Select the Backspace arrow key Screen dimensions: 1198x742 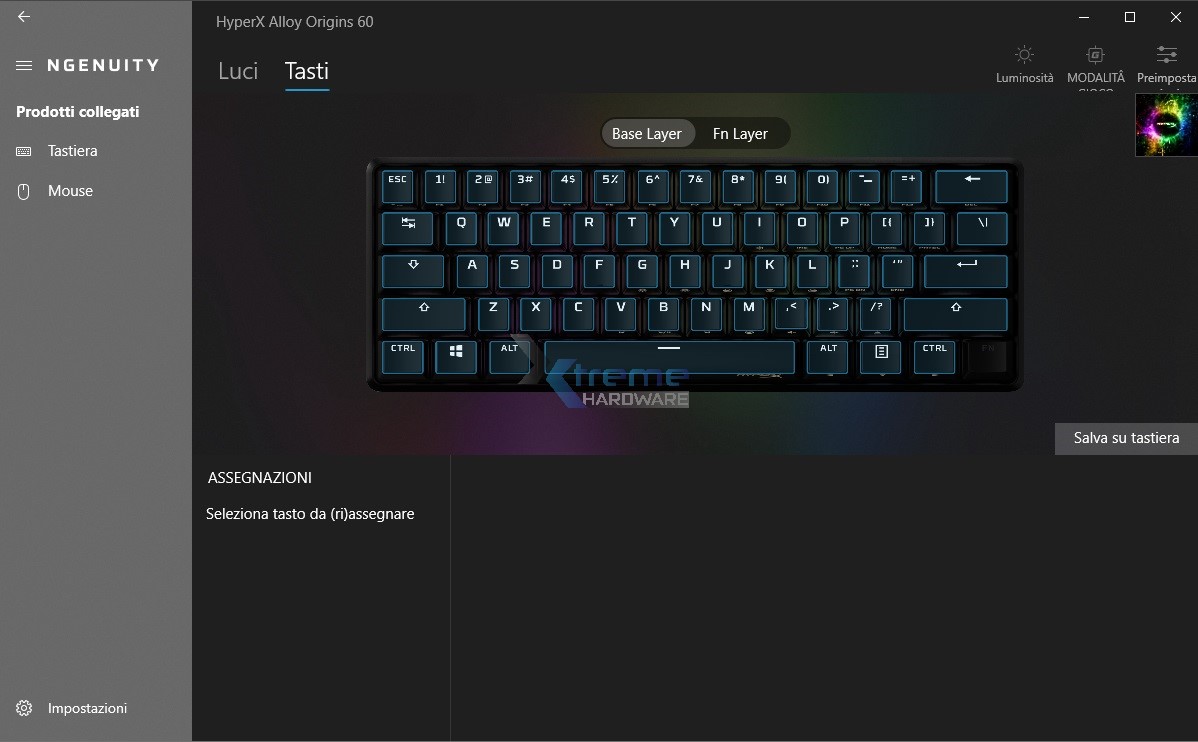tap(971, 186)
